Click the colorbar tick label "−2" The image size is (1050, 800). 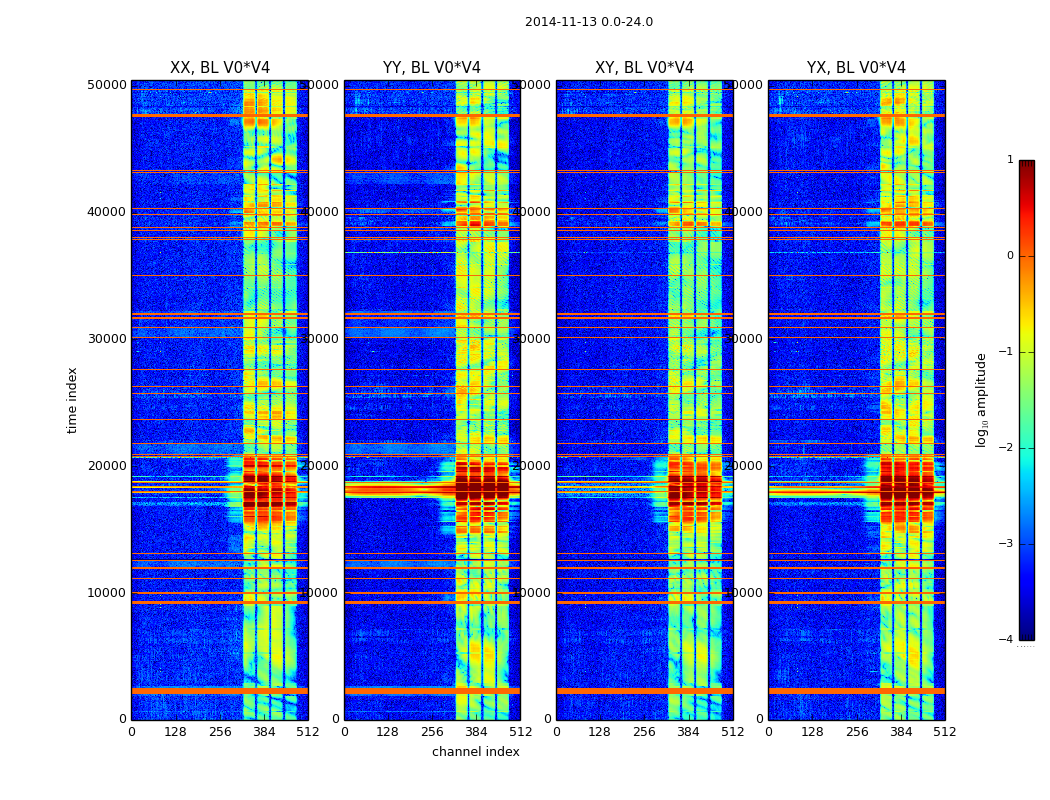coord(1007,448)
